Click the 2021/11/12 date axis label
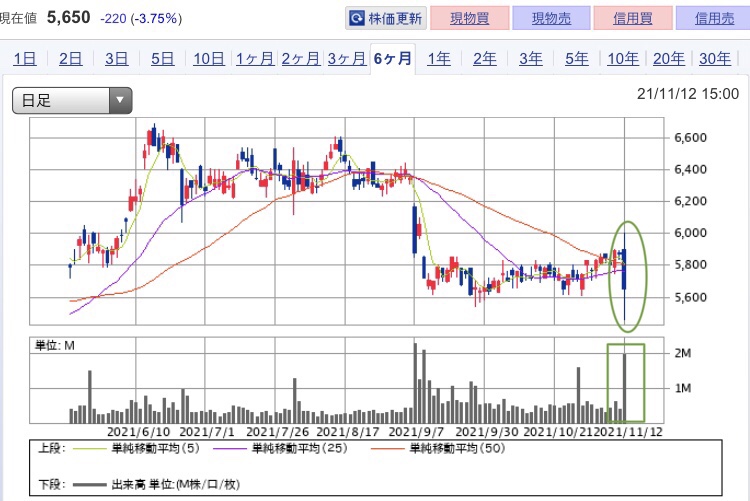 click(631, 432)
